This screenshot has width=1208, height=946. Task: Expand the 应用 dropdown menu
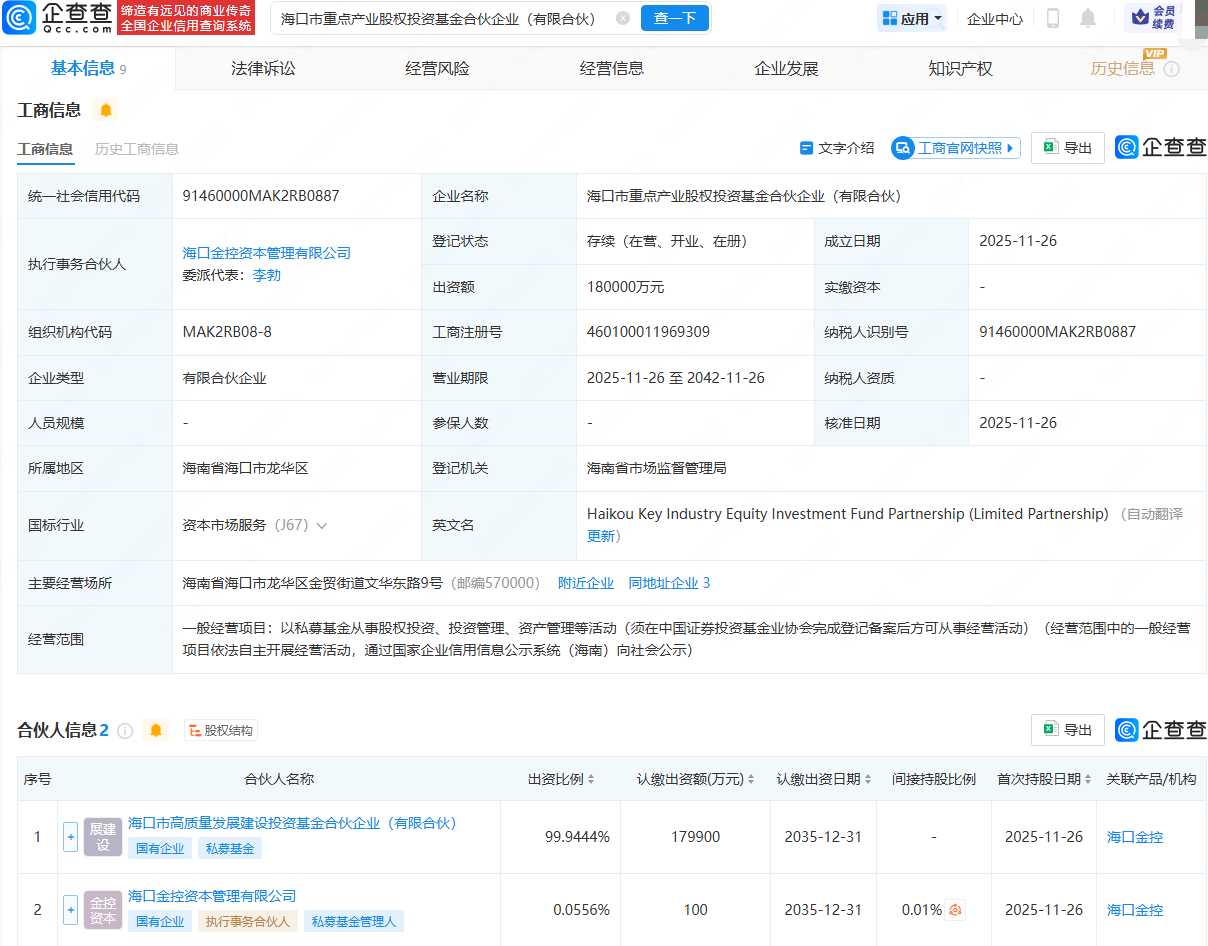(x=912, y=18)
